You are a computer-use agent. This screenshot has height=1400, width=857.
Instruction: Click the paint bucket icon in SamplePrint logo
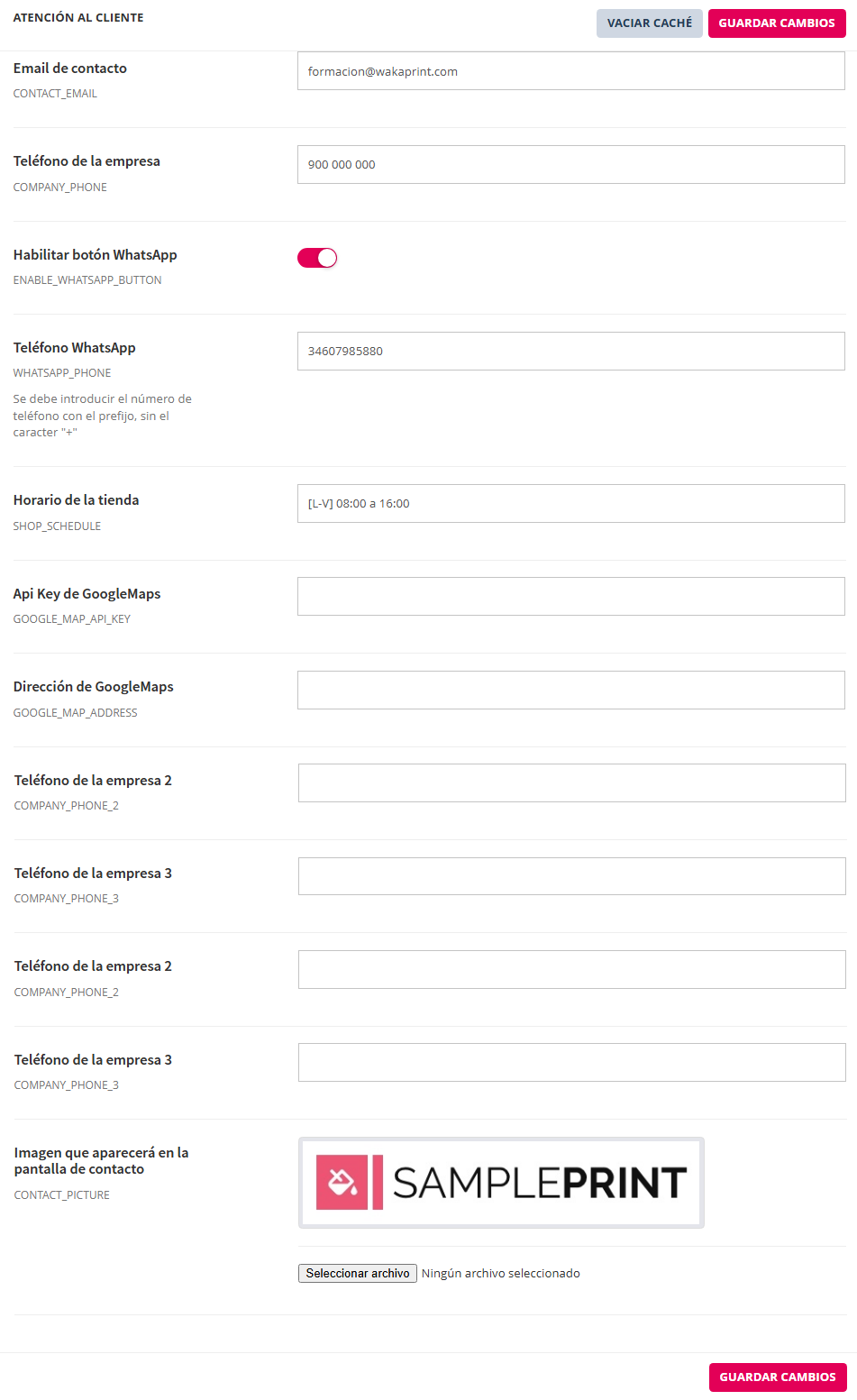342,1182
